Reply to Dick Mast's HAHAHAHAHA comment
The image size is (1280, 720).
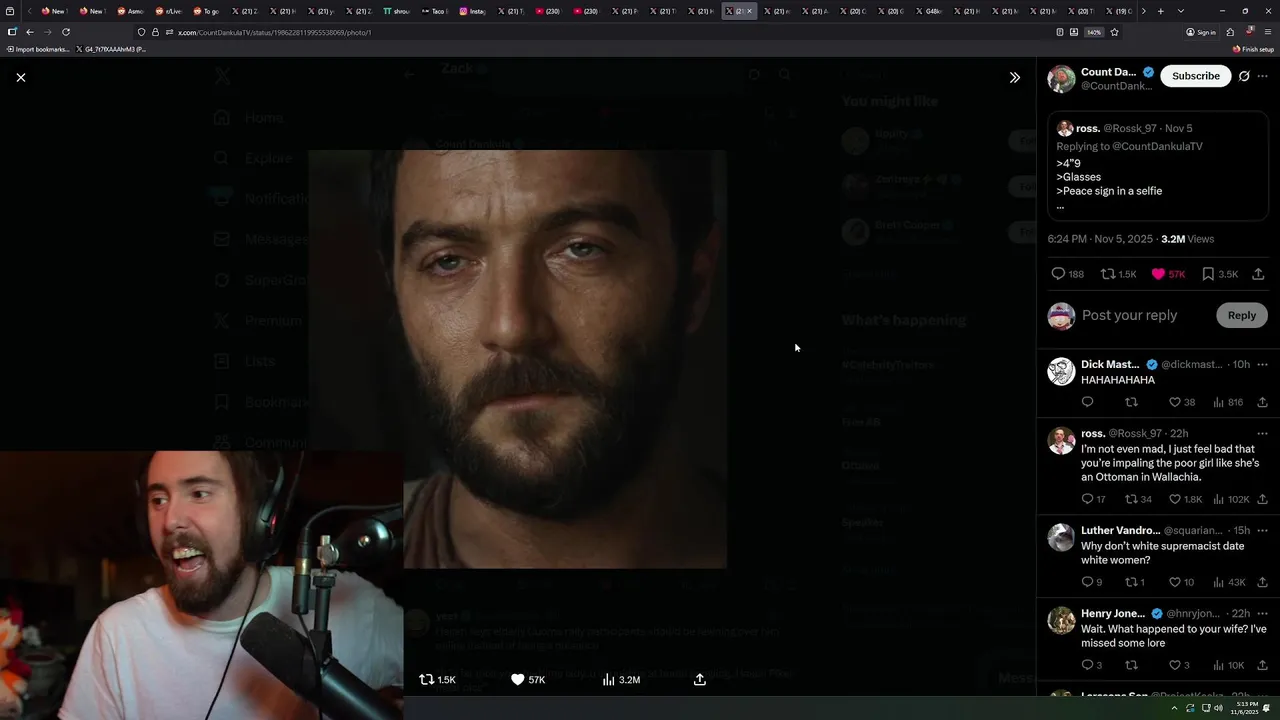1087,402
